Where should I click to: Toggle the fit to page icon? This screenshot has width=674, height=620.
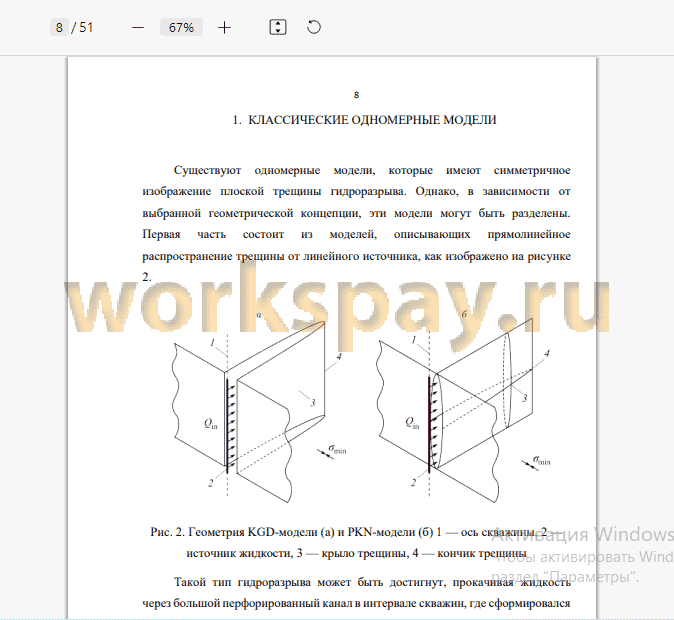[x=278, y=28]
